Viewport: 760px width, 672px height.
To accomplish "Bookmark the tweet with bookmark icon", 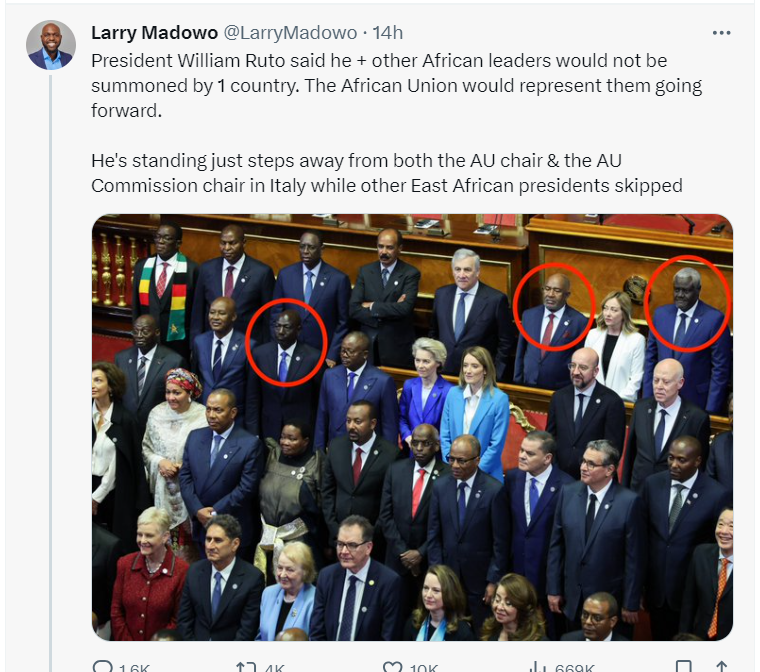I will tap(684, 667).
